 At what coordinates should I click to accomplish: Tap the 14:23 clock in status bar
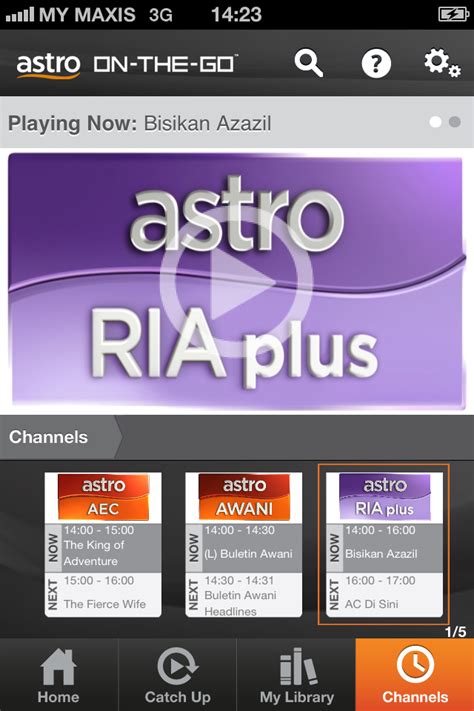point(236,15)
